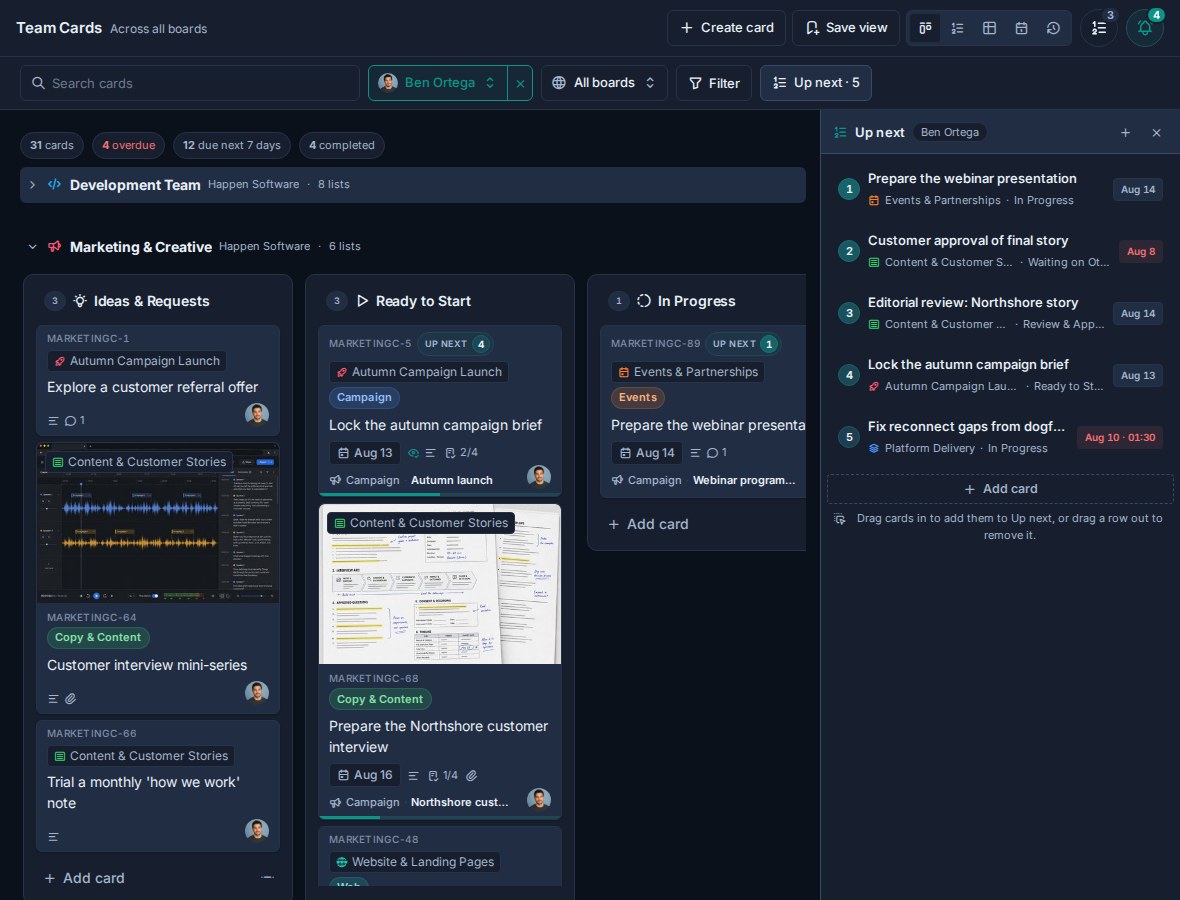Click UP NEXT 4 badge on MARKETINGC-5
The image size is (1180, 900).
455,344
